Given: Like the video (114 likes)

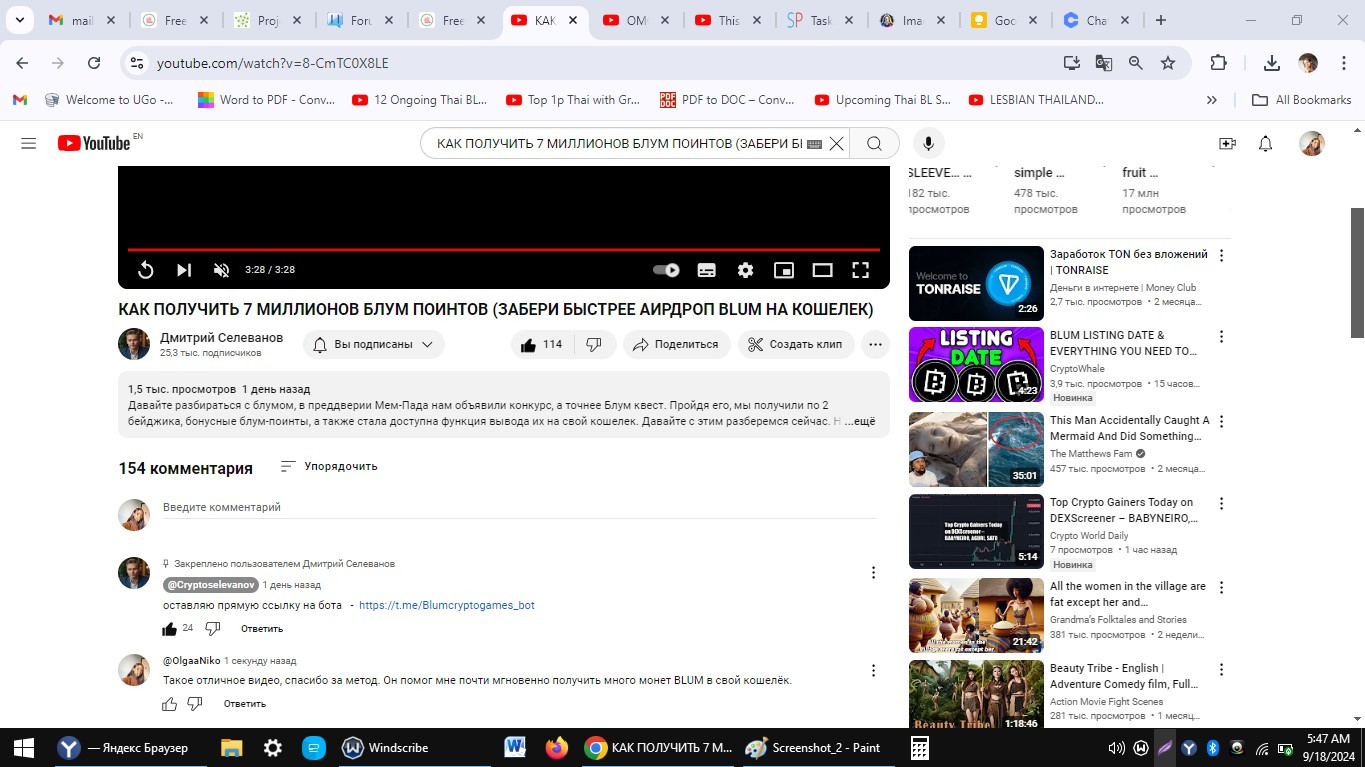Looking at the screenshot, I should (x=541, y=344).
